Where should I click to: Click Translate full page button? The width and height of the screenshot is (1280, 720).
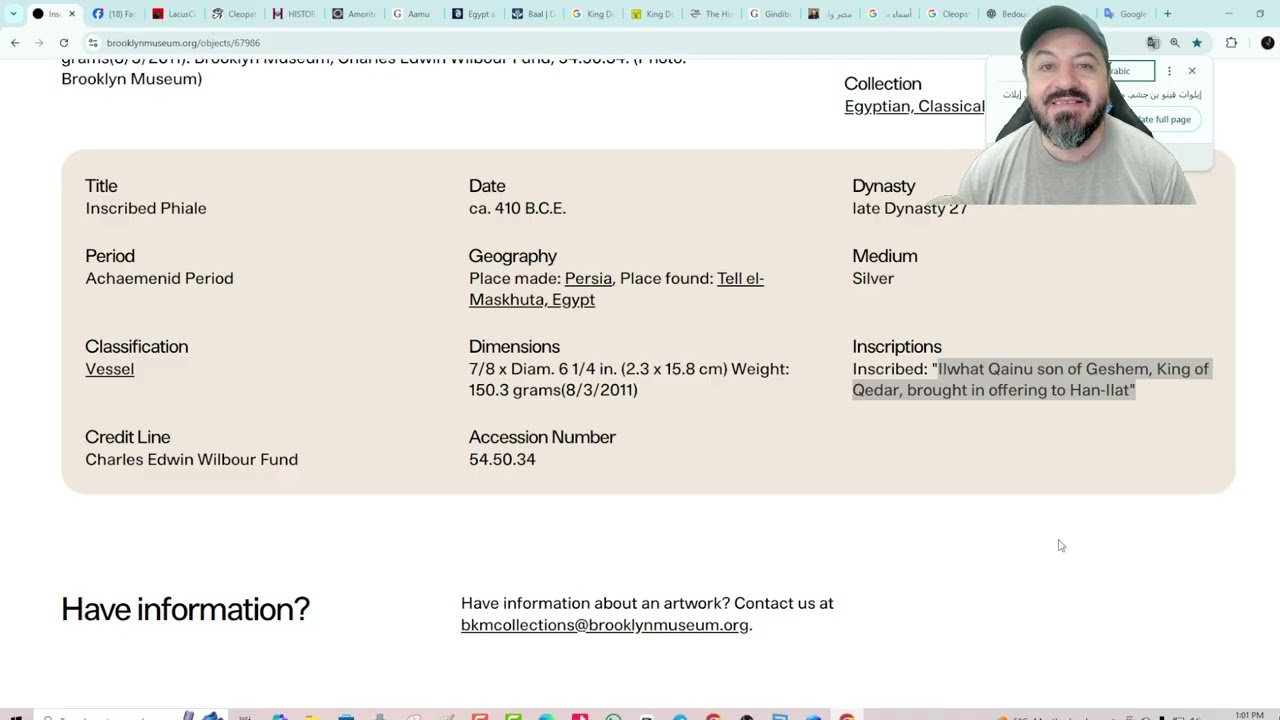(x=1160, y=119)
